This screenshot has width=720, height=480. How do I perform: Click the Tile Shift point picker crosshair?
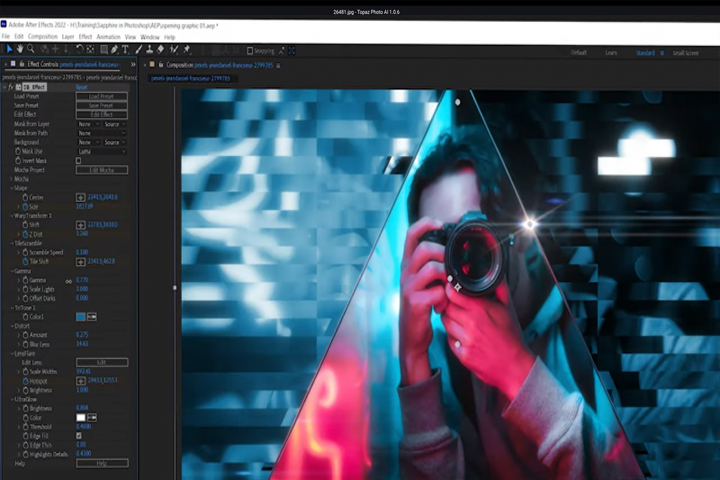(80, 262)
